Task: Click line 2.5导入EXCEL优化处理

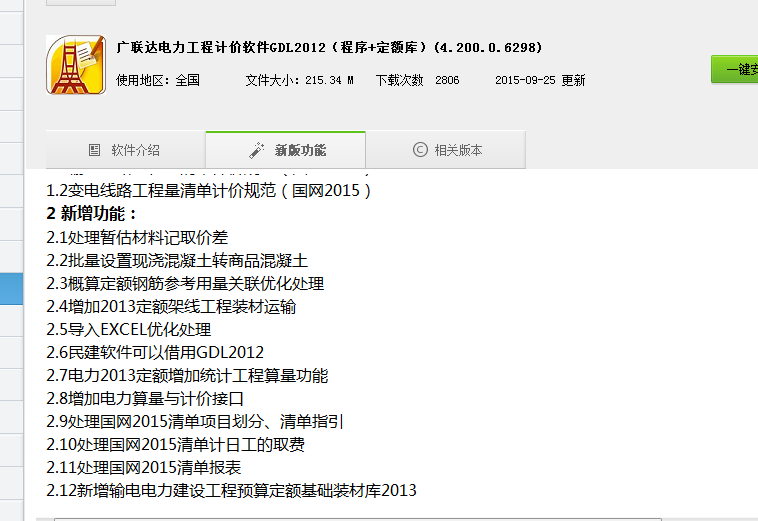Action: point(129,329)
